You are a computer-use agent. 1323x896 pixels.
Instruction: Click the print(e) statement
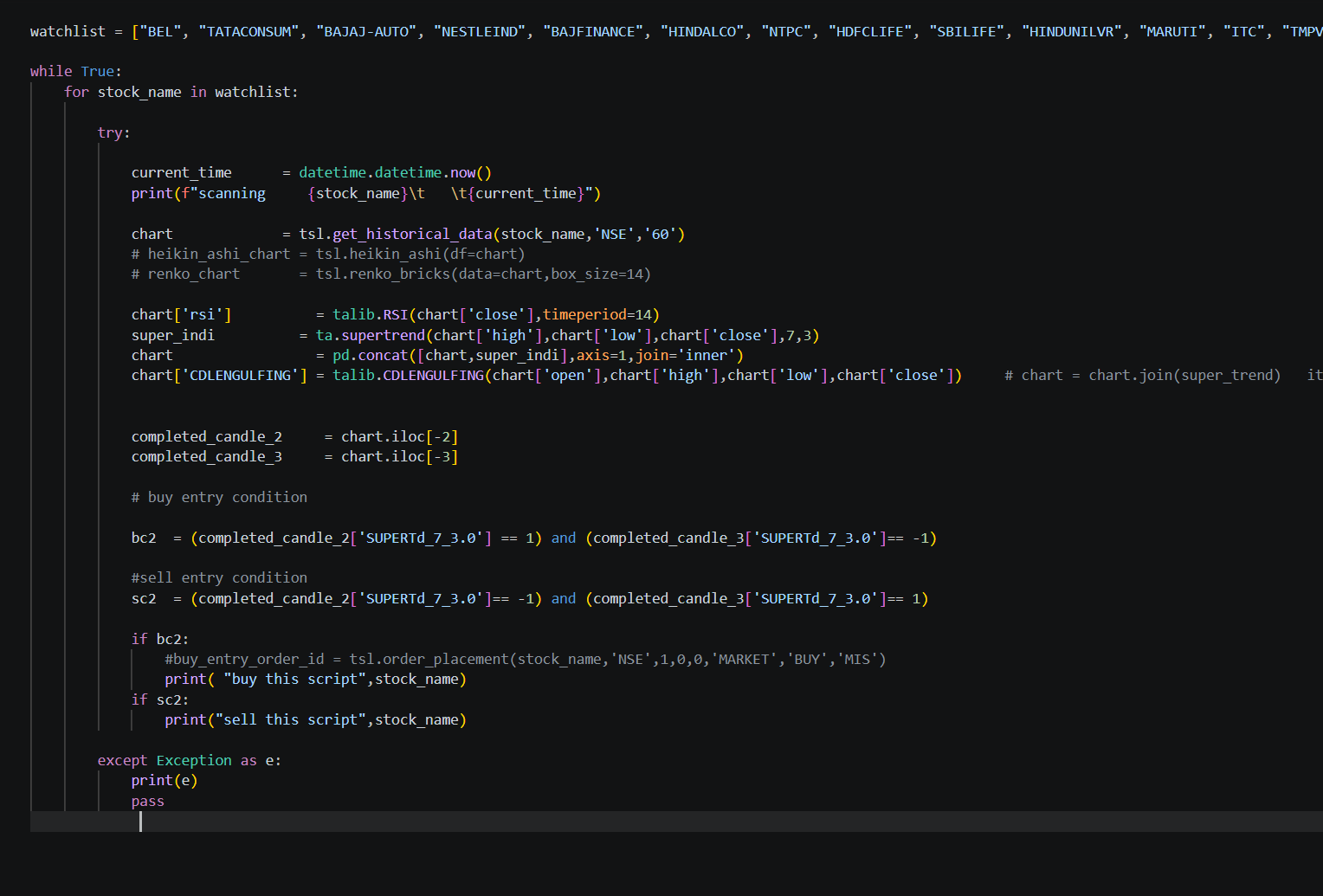165,781
